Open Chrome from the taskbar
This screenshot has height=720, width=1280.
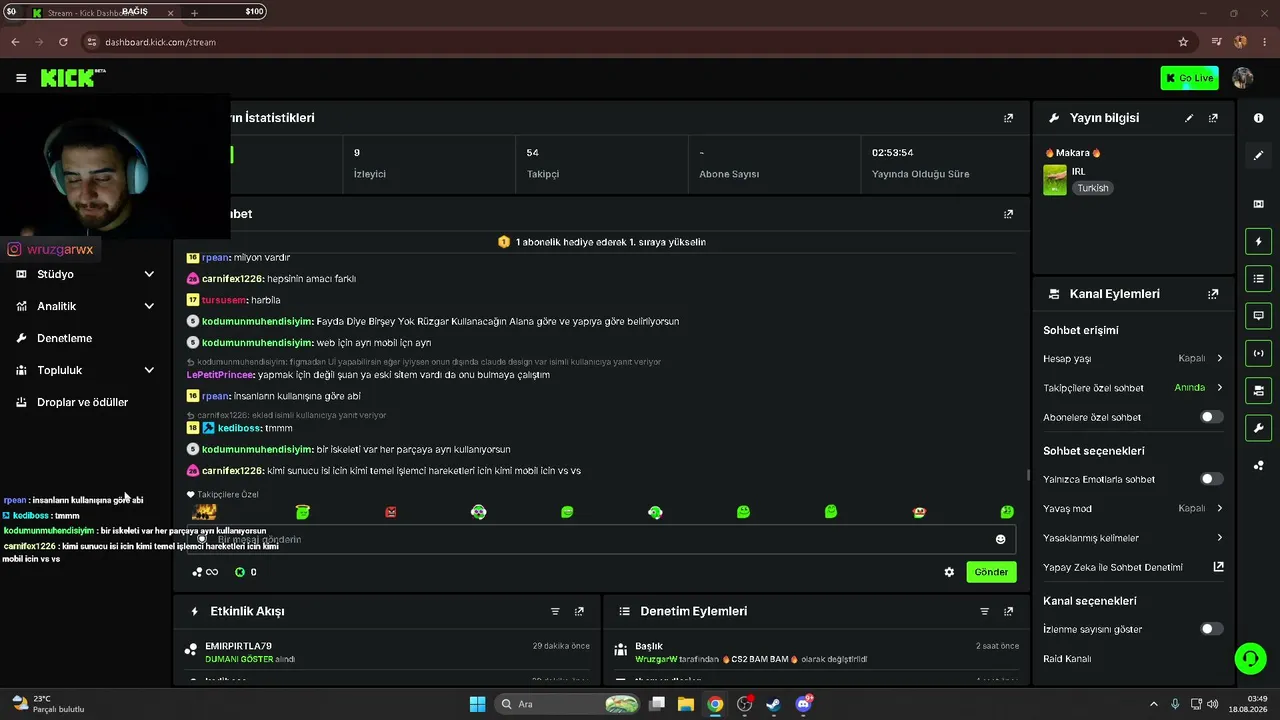(715, 704)
